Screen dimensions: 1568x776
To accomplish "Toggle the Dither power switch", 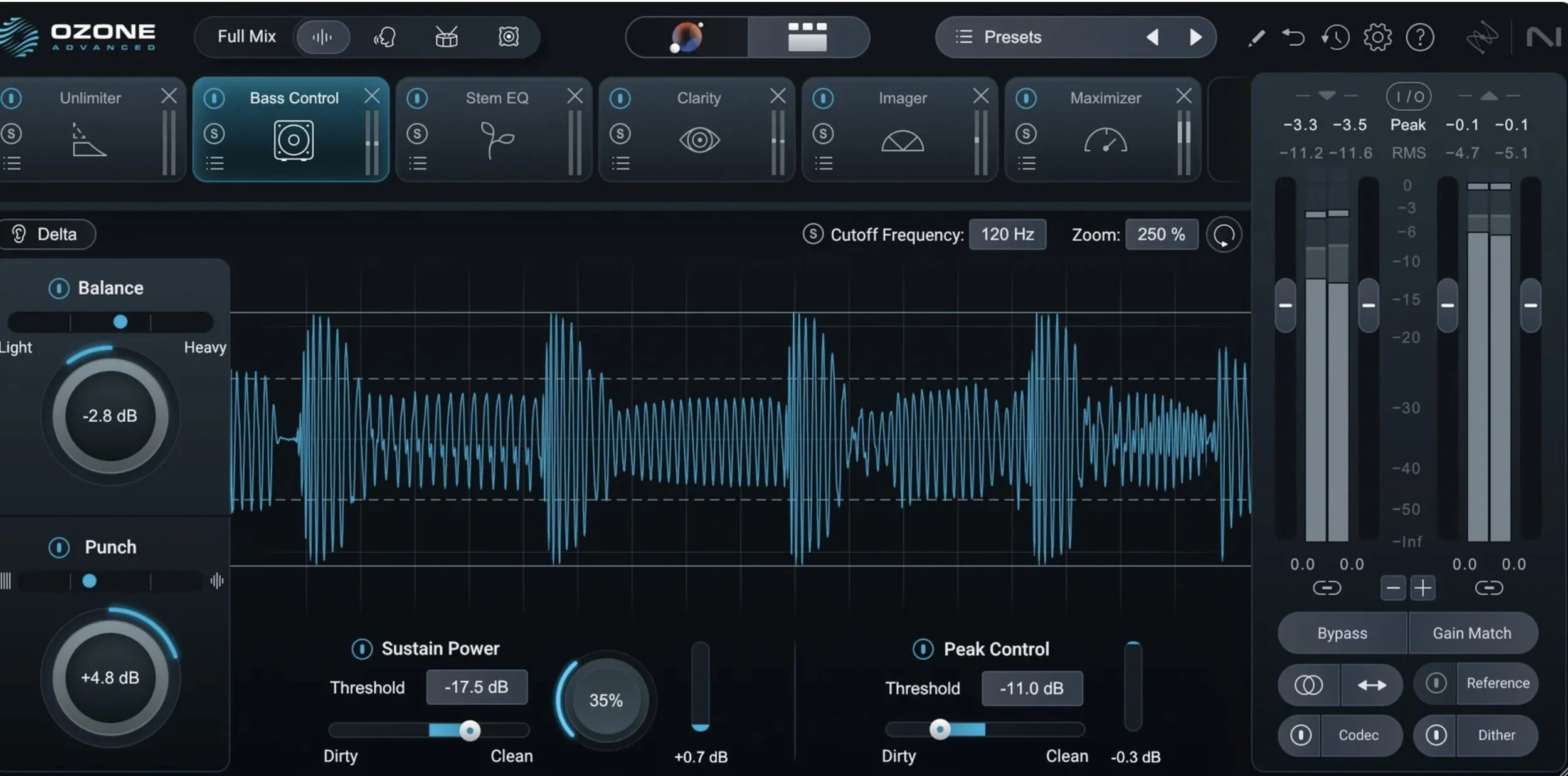I will click(1436, 735).
